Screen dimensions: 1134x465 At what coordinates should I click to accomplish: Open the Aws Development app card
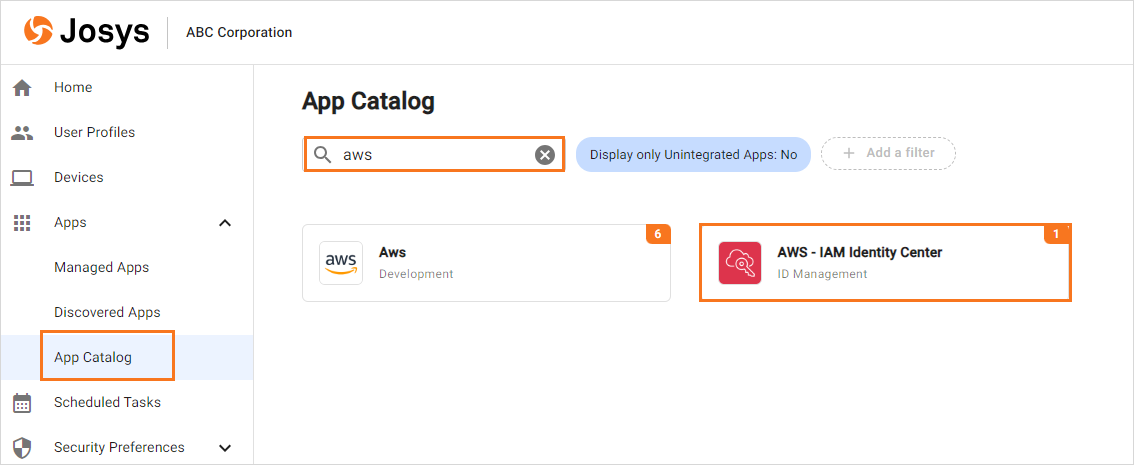(486, 263)
